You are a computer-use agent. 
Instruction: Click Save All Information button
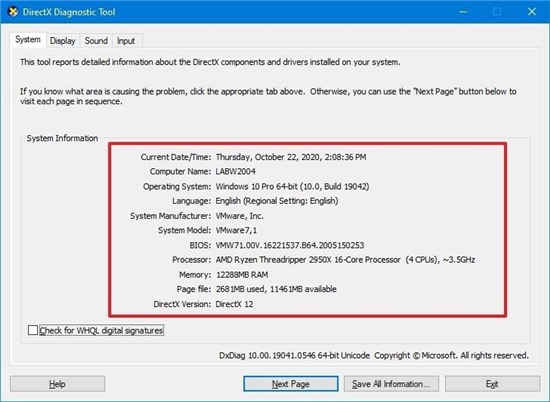[391, 384]
